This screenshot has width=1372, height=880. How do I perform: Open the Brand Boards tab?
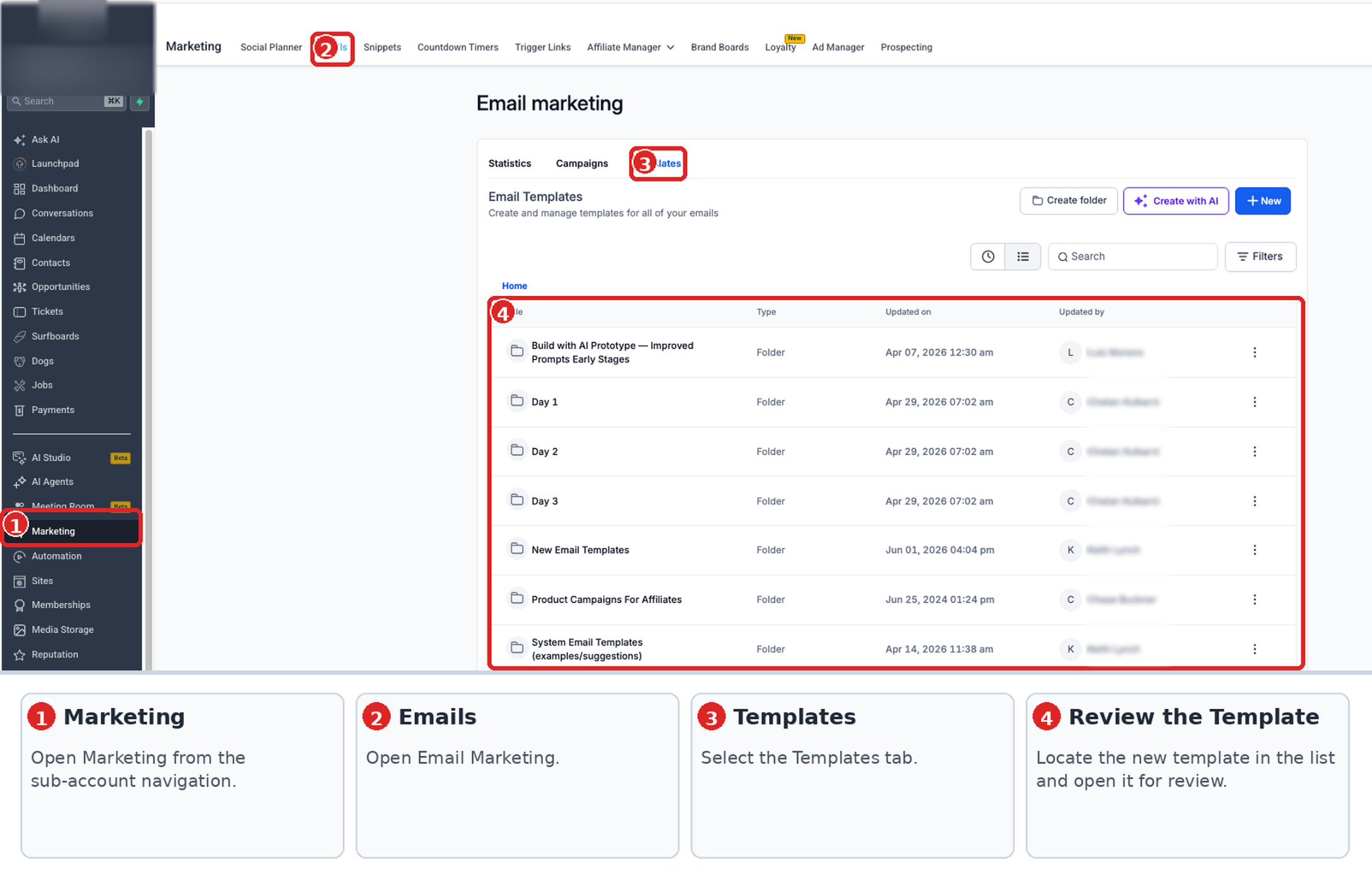coord(719,47)
